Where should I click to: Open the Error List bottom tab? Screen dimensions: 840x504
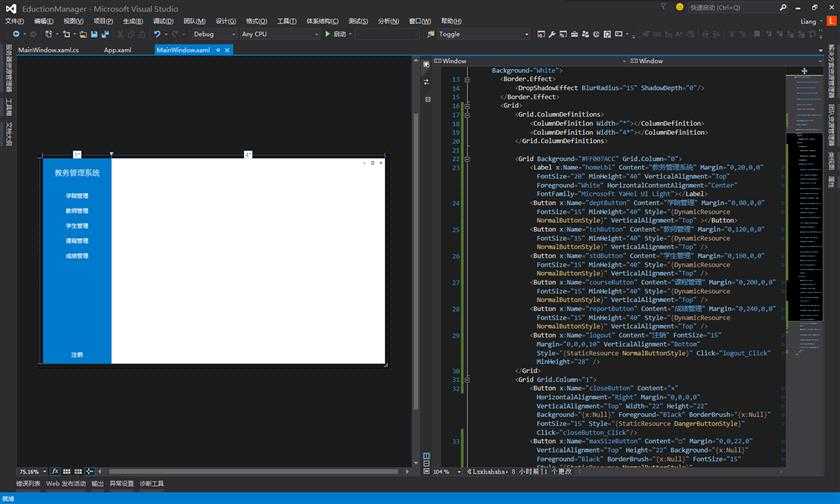coord(28,484)
